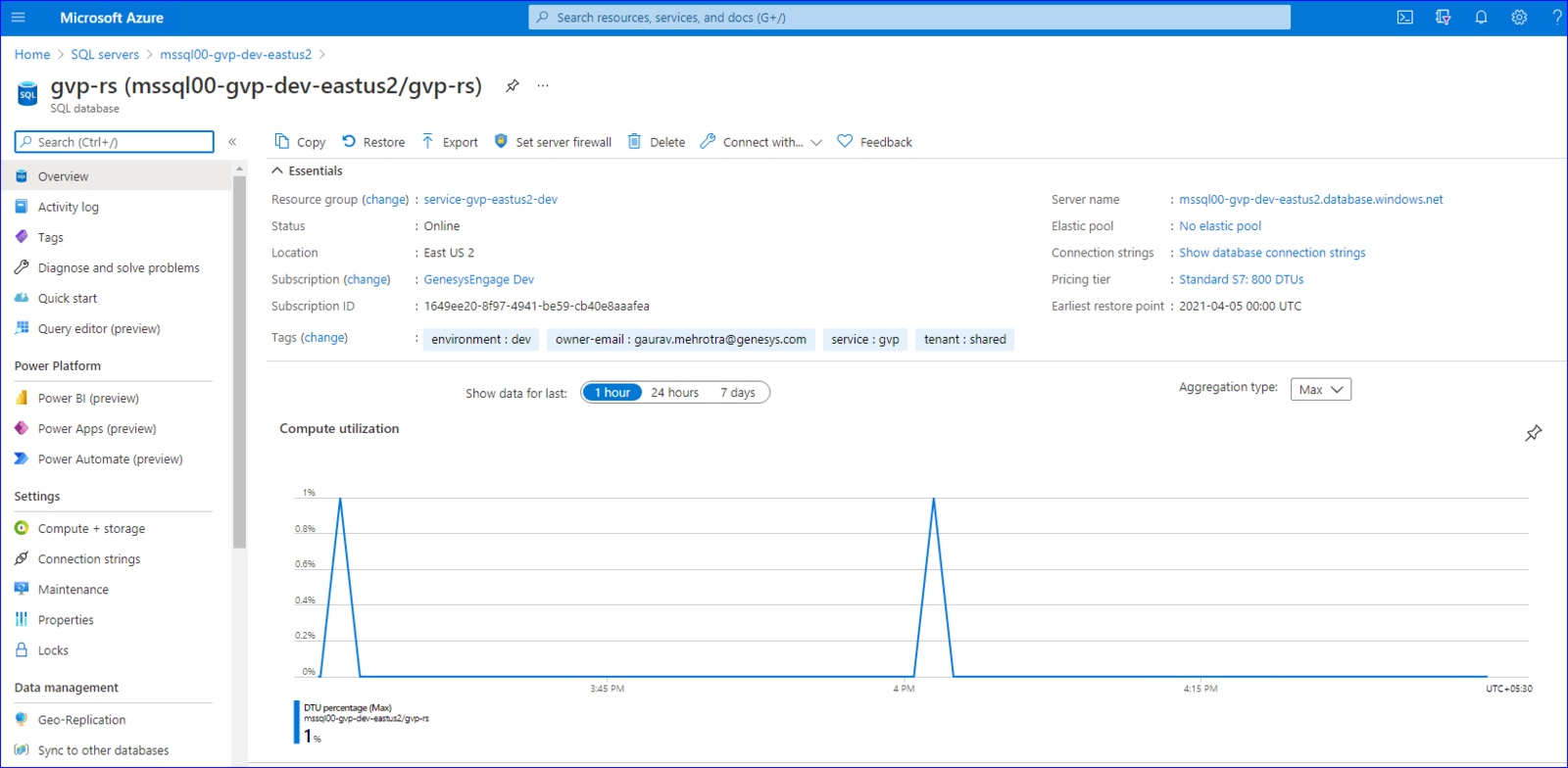Click the Power Automate icon
The width and height of the screenshot is (1568, 768).
point(22,458)
